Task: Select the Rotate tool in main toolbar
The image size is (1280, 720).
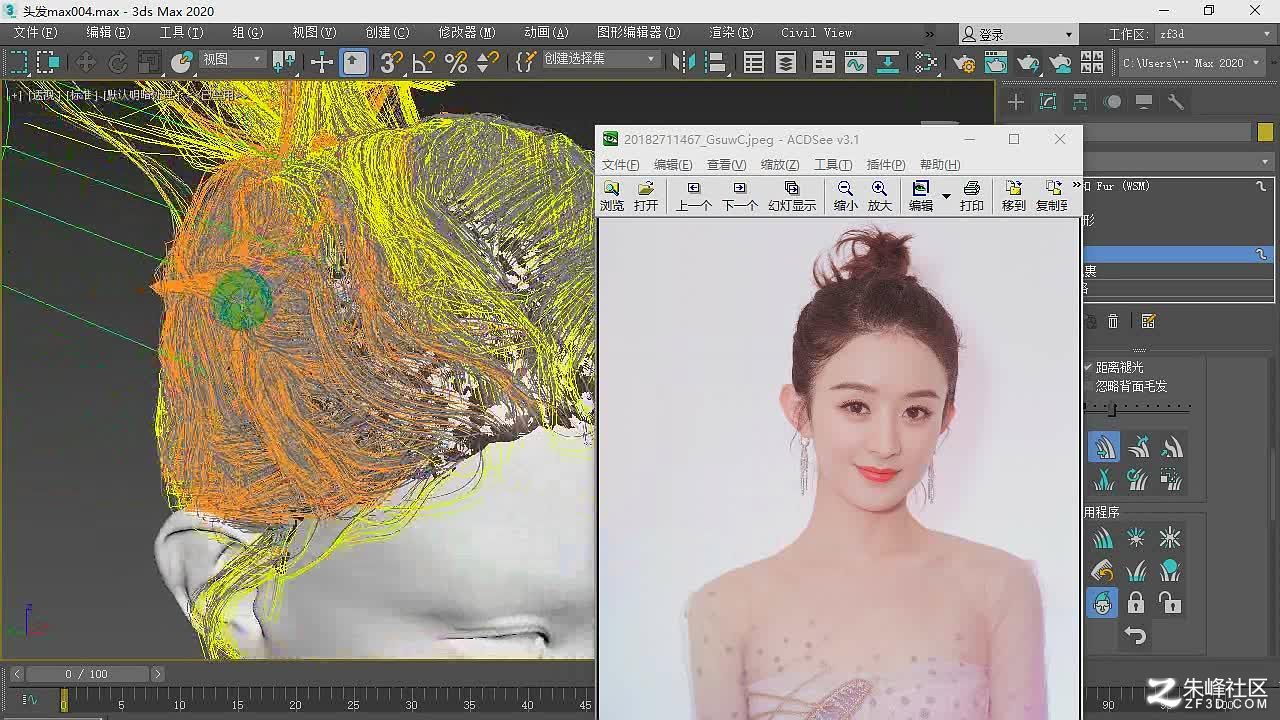Action: (118, 62)
